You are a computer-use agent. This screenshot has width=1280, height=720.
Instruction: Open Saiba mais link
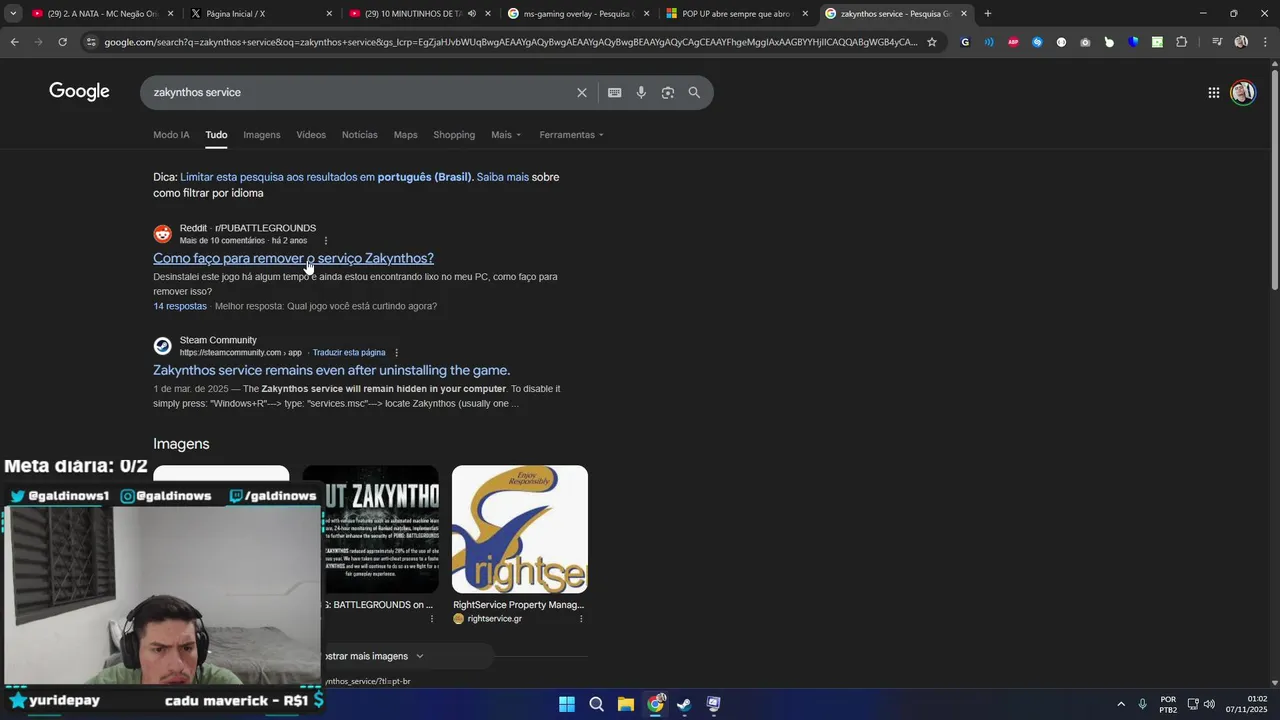coord(503,177)
